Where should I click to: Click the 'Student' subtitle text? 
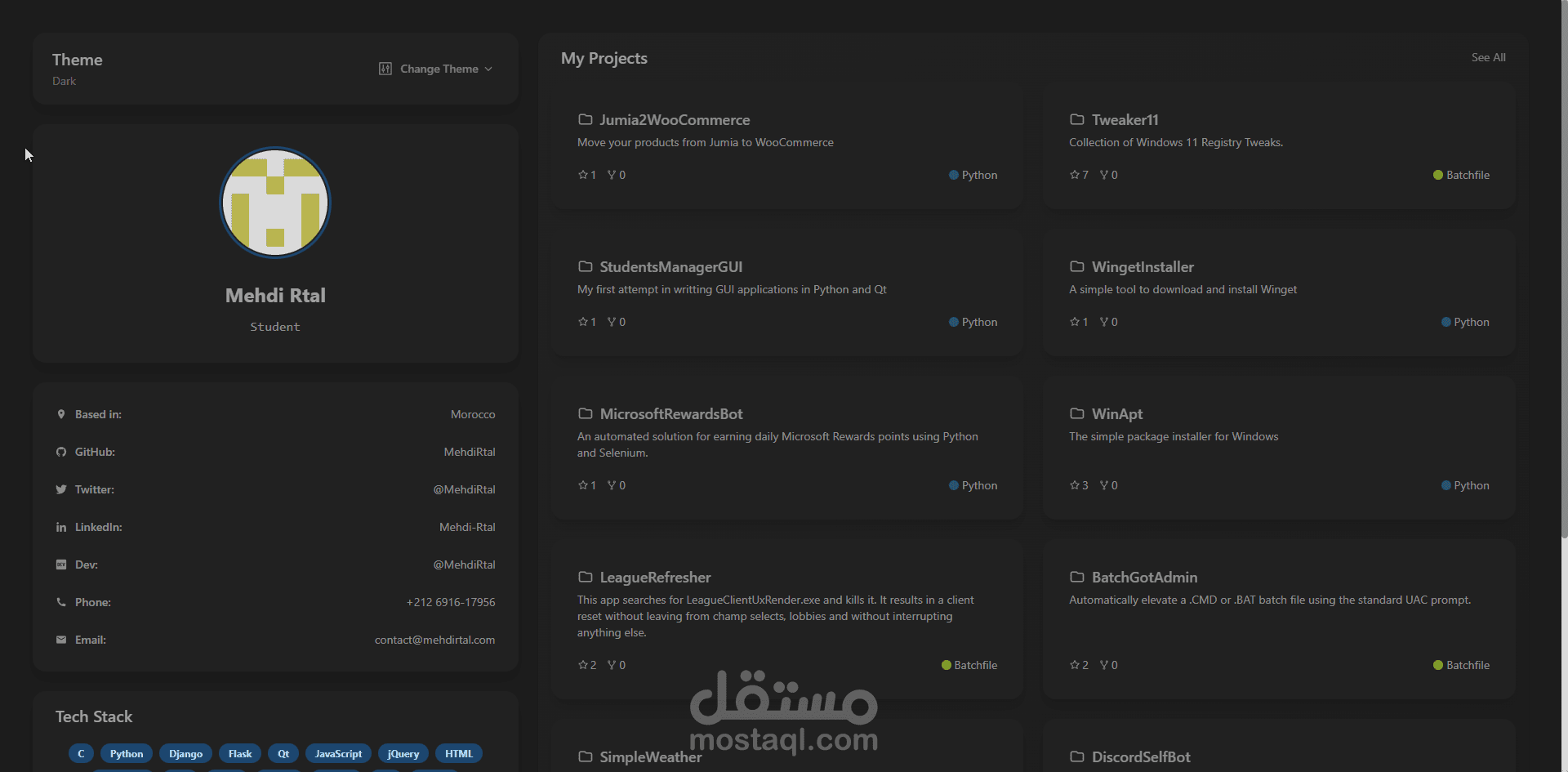[275, 327]
